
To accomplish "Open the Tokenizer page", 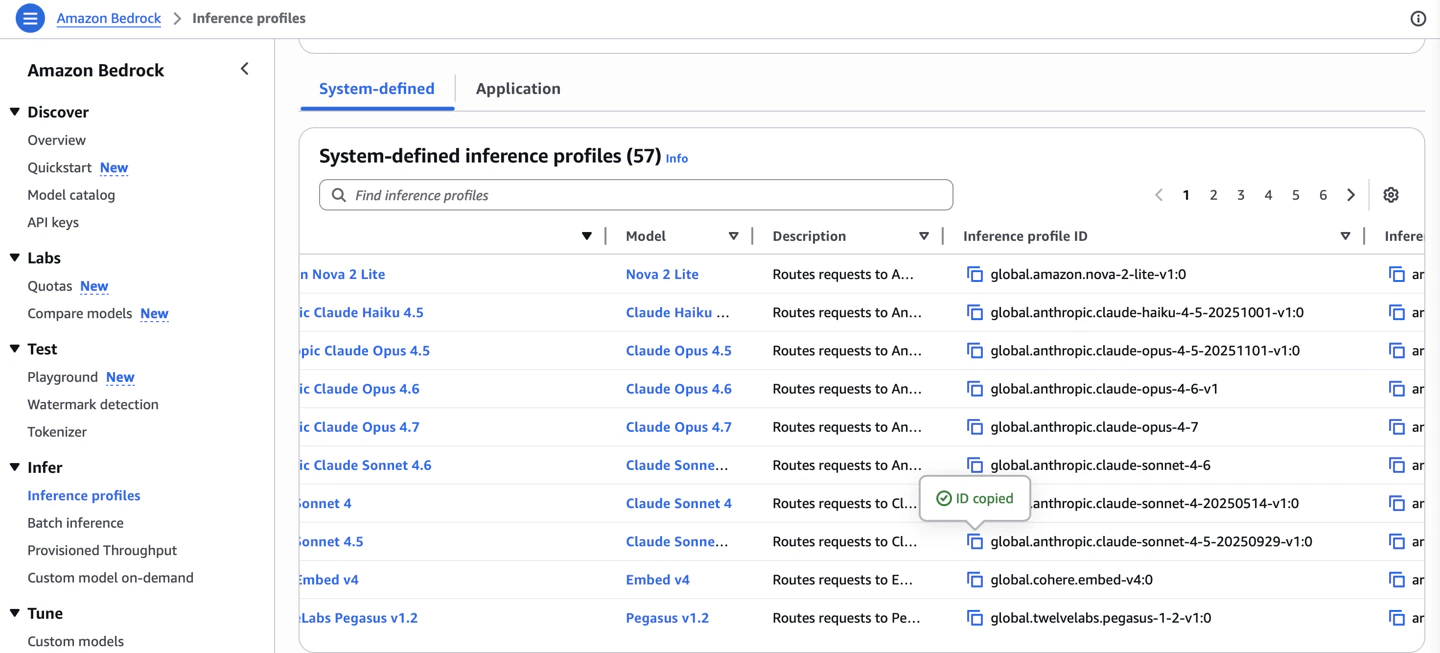I will pos(57,432).
